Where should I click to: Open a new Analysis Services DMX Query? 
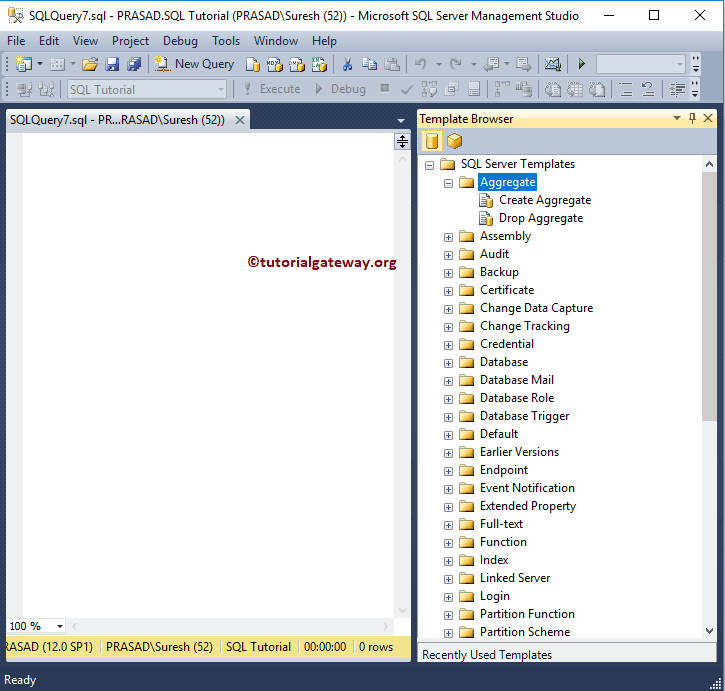pyautogui.click(x=297, y=64)
